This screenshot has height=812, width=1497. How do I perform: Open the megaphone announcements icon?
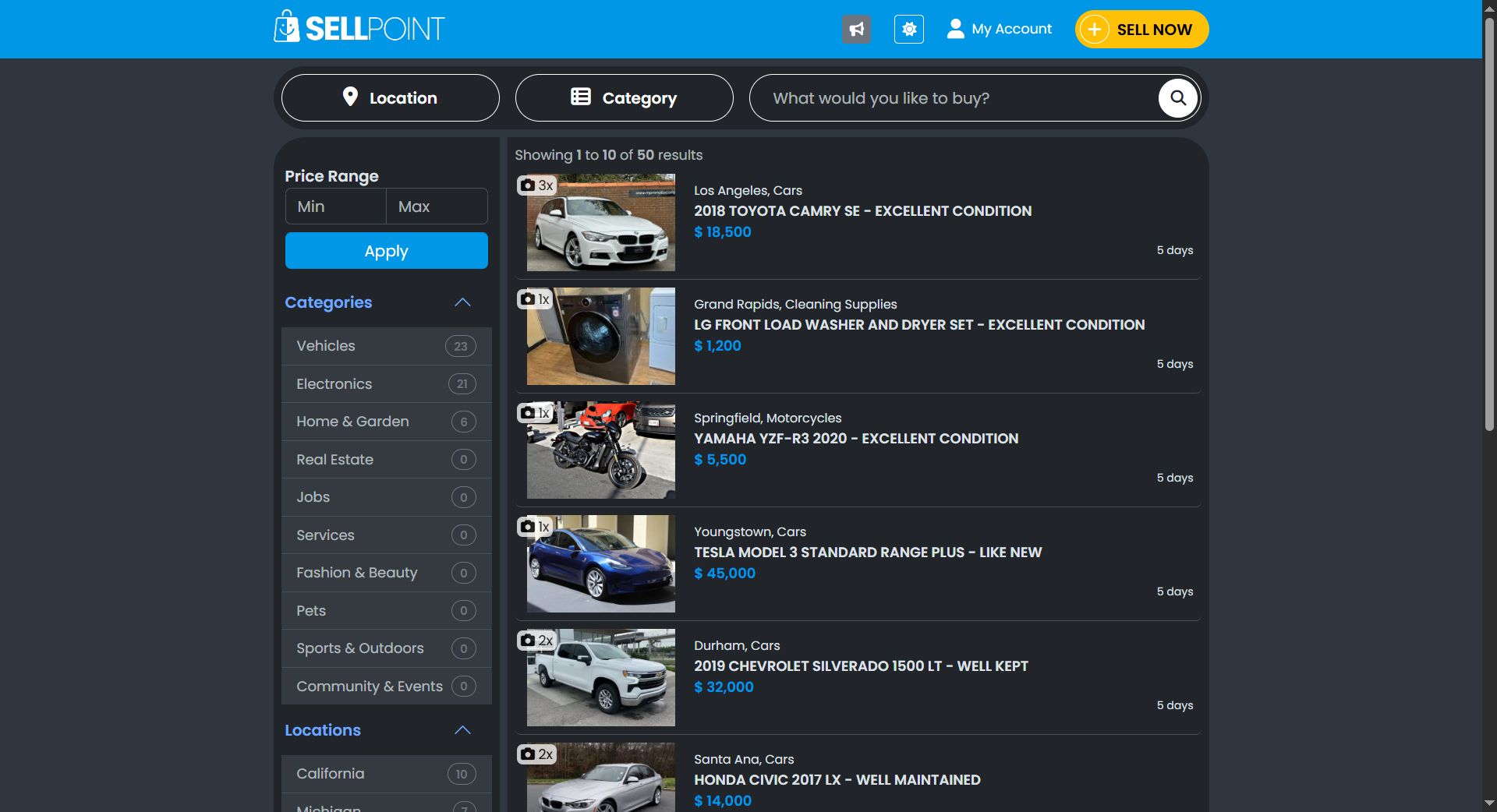pyautogui.click(x=856, y=30)
